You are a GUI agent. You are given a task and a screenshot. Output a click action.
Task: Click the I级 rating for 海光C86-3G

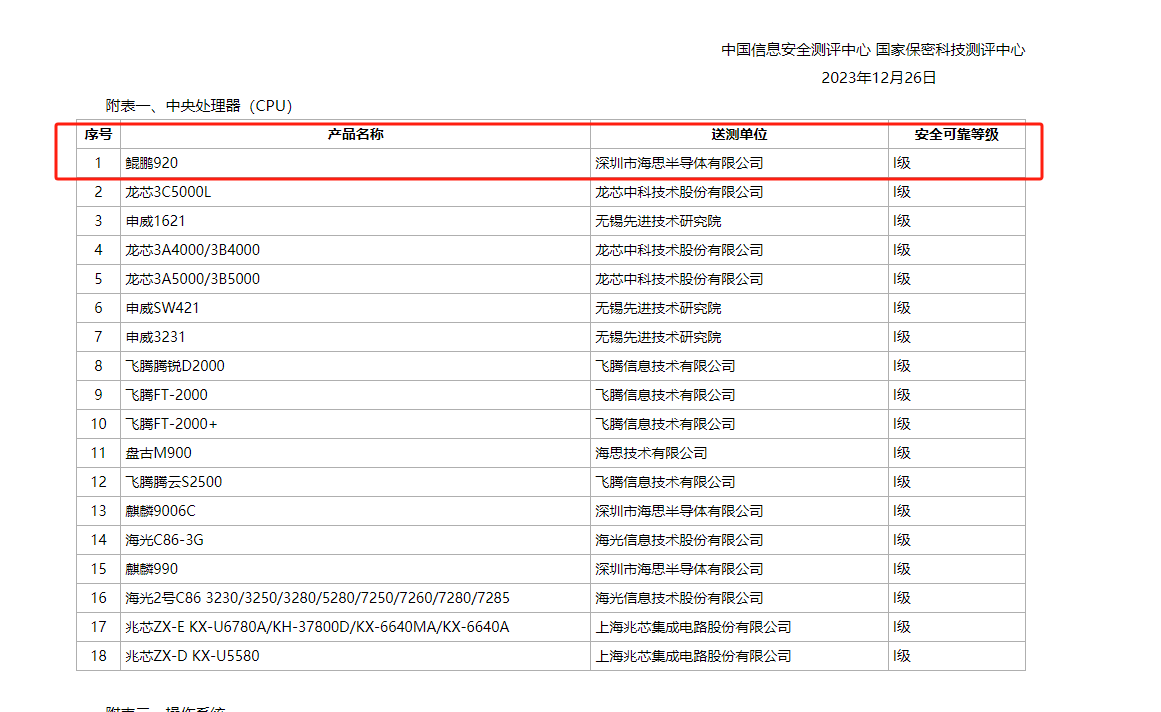902,540
